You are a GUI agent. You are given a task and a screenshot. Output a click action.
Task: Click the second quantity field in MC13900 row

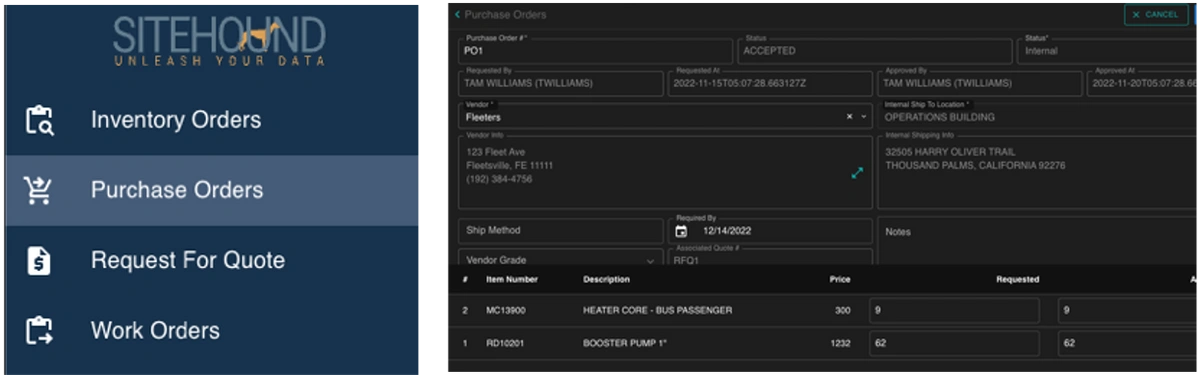pos(1128,311)
